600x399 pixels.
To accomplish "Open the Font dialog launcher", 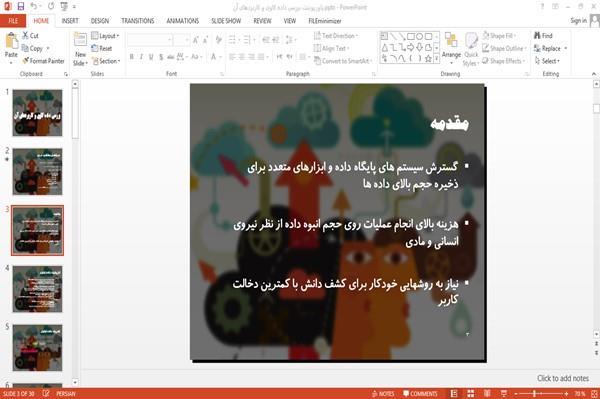I will (222, 74).
